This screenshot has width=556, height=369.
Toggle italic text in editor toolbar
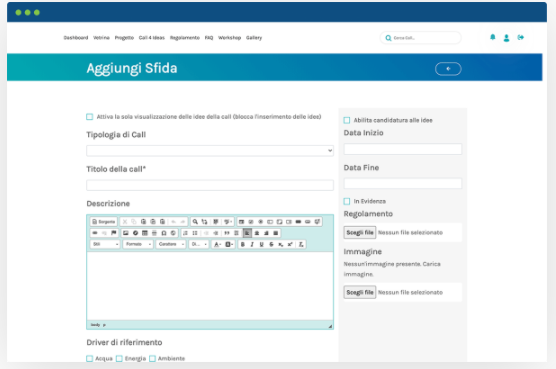252,244
